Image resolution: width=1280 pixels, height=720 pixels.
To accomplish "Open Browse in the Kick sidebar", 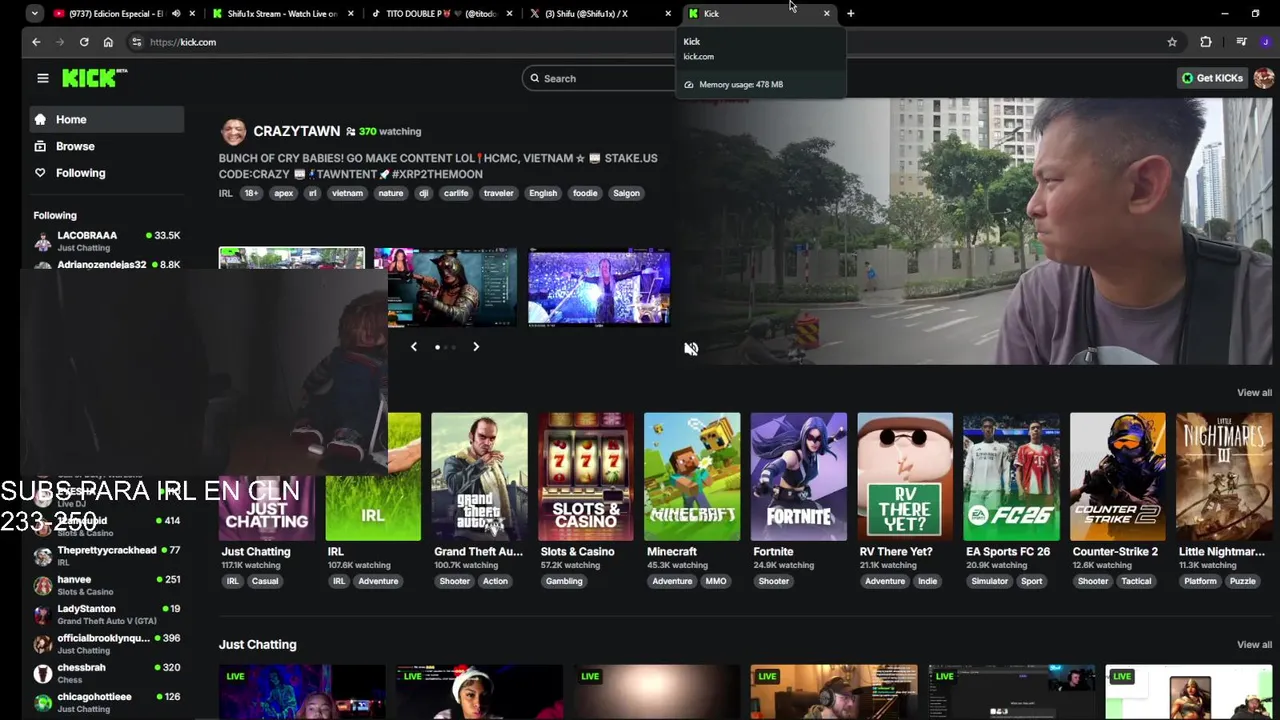I will 107,146.
